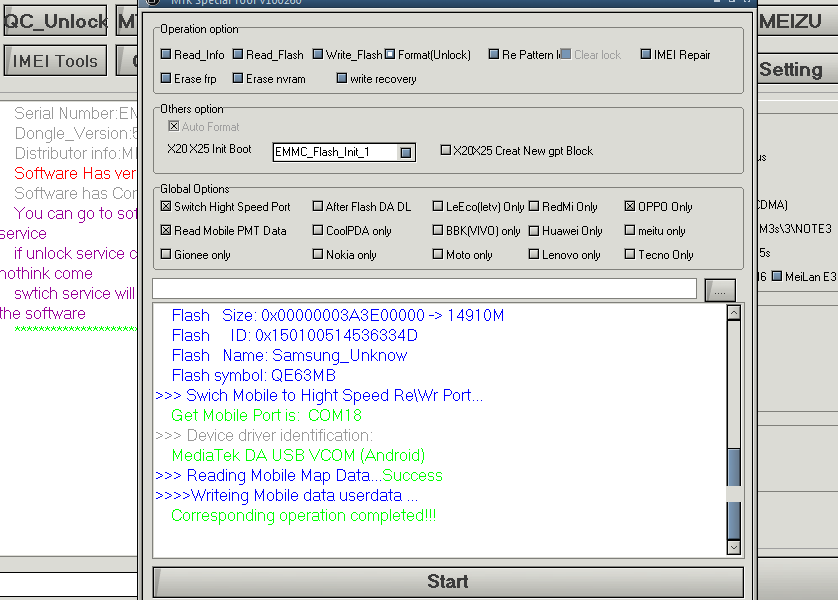The image size is (838, 600).
Task: Select the IMEI Repair operation option
Action: click(676, 54)
